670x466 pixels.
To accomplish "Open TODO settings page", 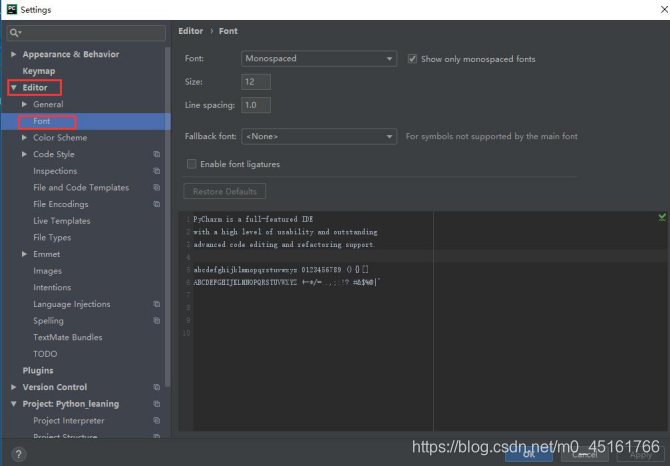I will [x=45, y=354].
